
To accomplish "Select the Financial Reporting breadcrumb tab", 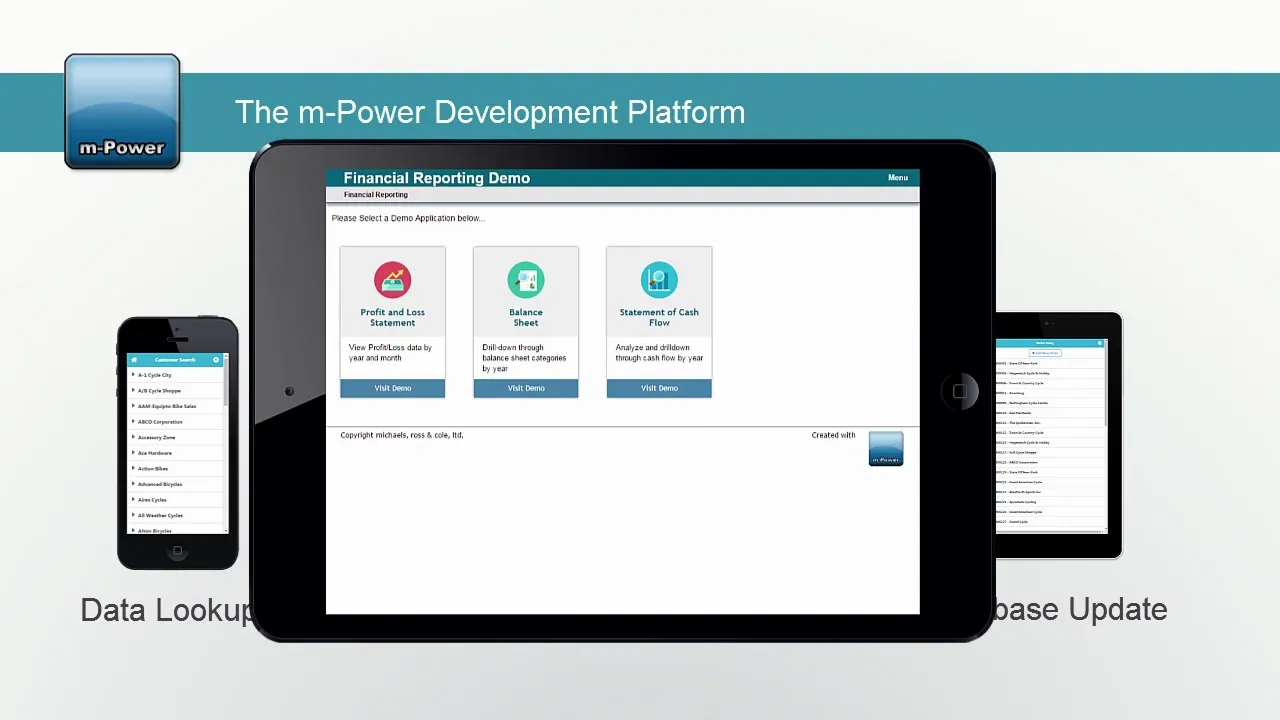I will pyautogui.click(x=376, y=195).
